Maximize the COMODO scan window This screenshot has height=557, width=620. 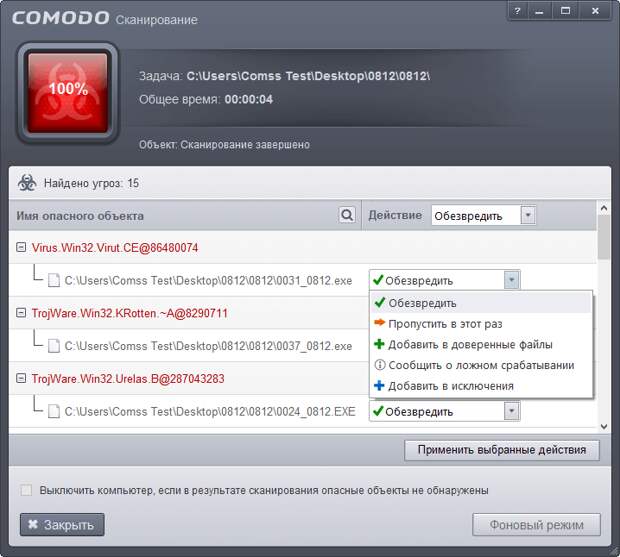click(x=565, y=11)
